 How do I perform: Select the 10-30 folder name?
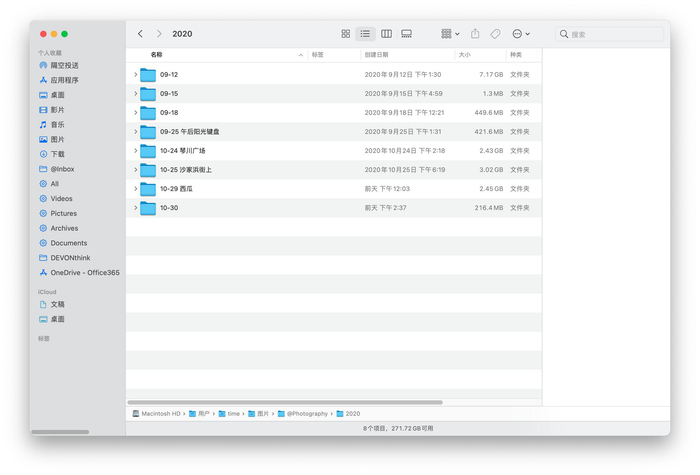[x=169, y=208]
